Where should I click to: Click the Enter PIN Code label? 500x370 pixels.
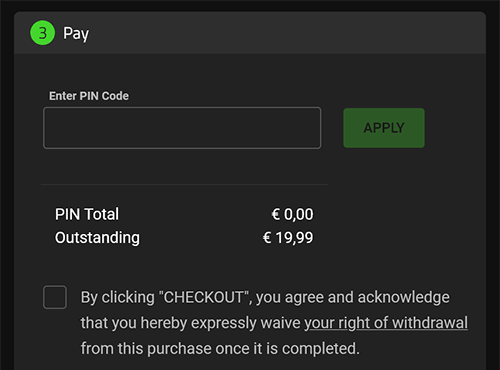(89, 96)
